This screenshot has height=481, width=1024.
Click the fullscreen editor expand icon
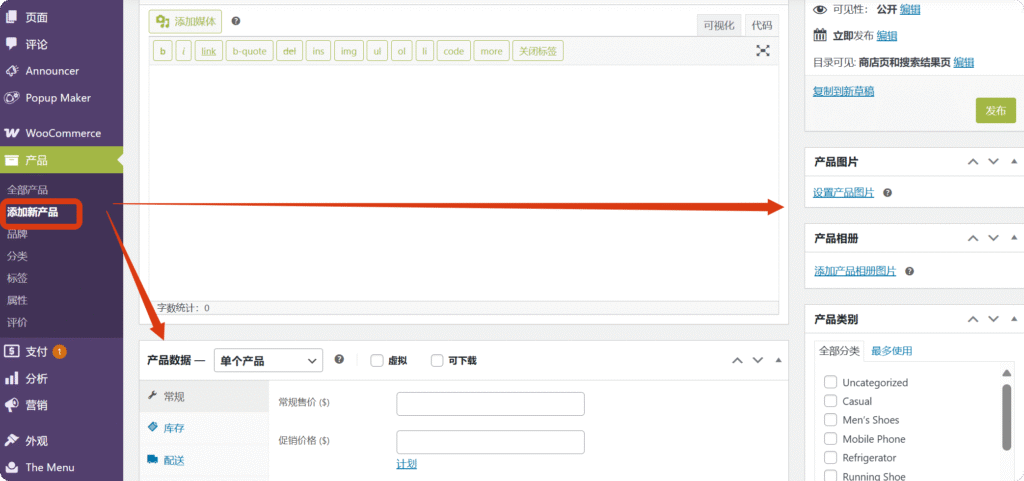tap(762, 51)
